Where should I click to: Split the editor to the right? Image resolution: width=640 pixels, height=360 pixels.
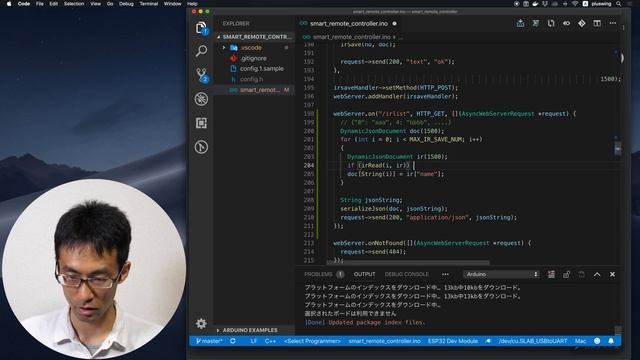pos(597,23)
